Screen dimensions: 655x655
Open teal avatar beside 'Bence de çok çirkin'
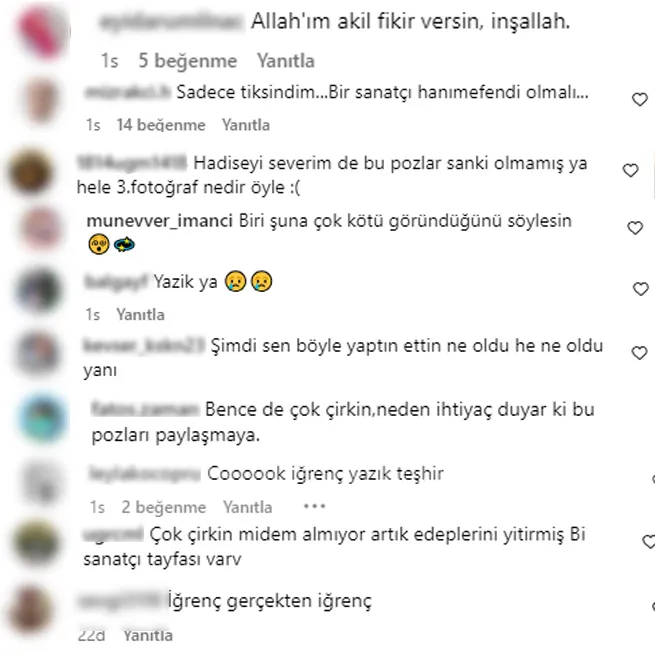coord(43,418)
